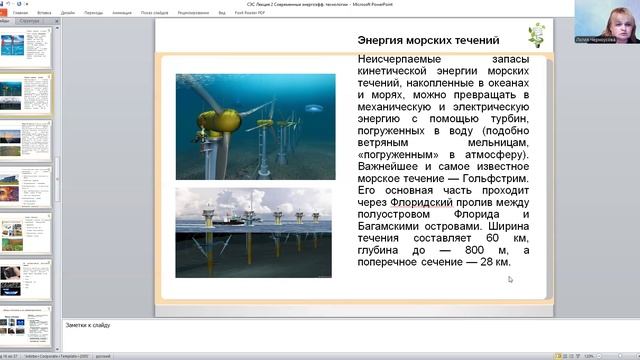Start Slide Show view icon in status bar
640x360 pixels.
coord(578,356)
